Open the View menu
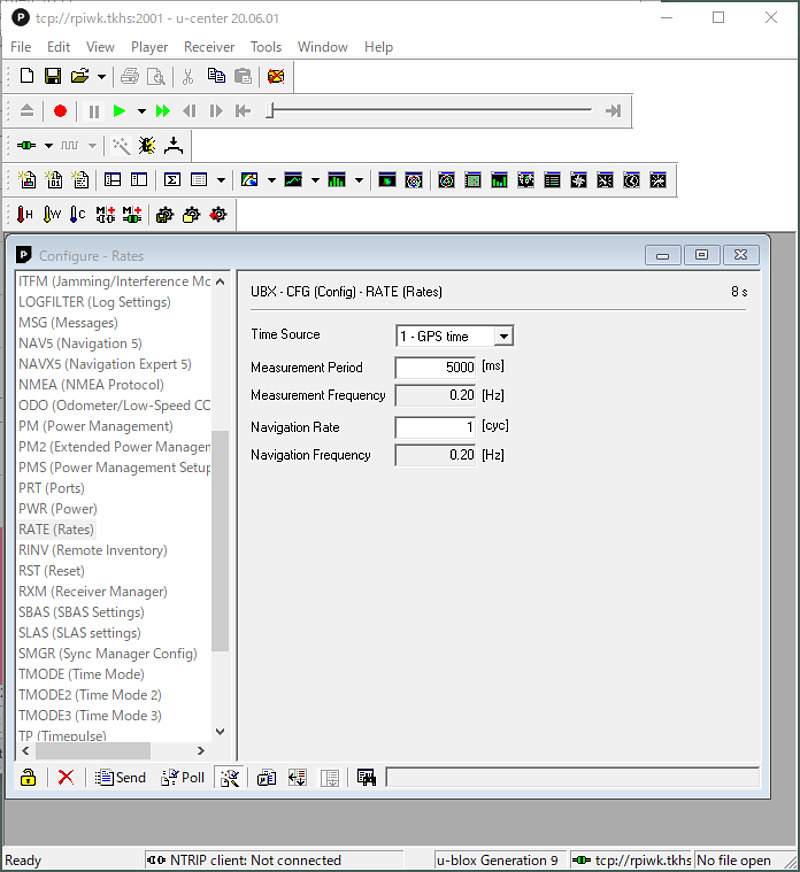This screenshot has height=872, width=800. click(x=100, y=47)
